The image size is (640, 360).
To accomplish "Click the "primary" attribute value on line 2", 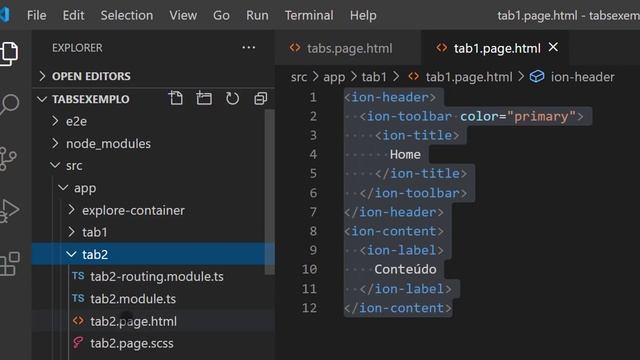I will pyautogui.click(x=541, y=116).
